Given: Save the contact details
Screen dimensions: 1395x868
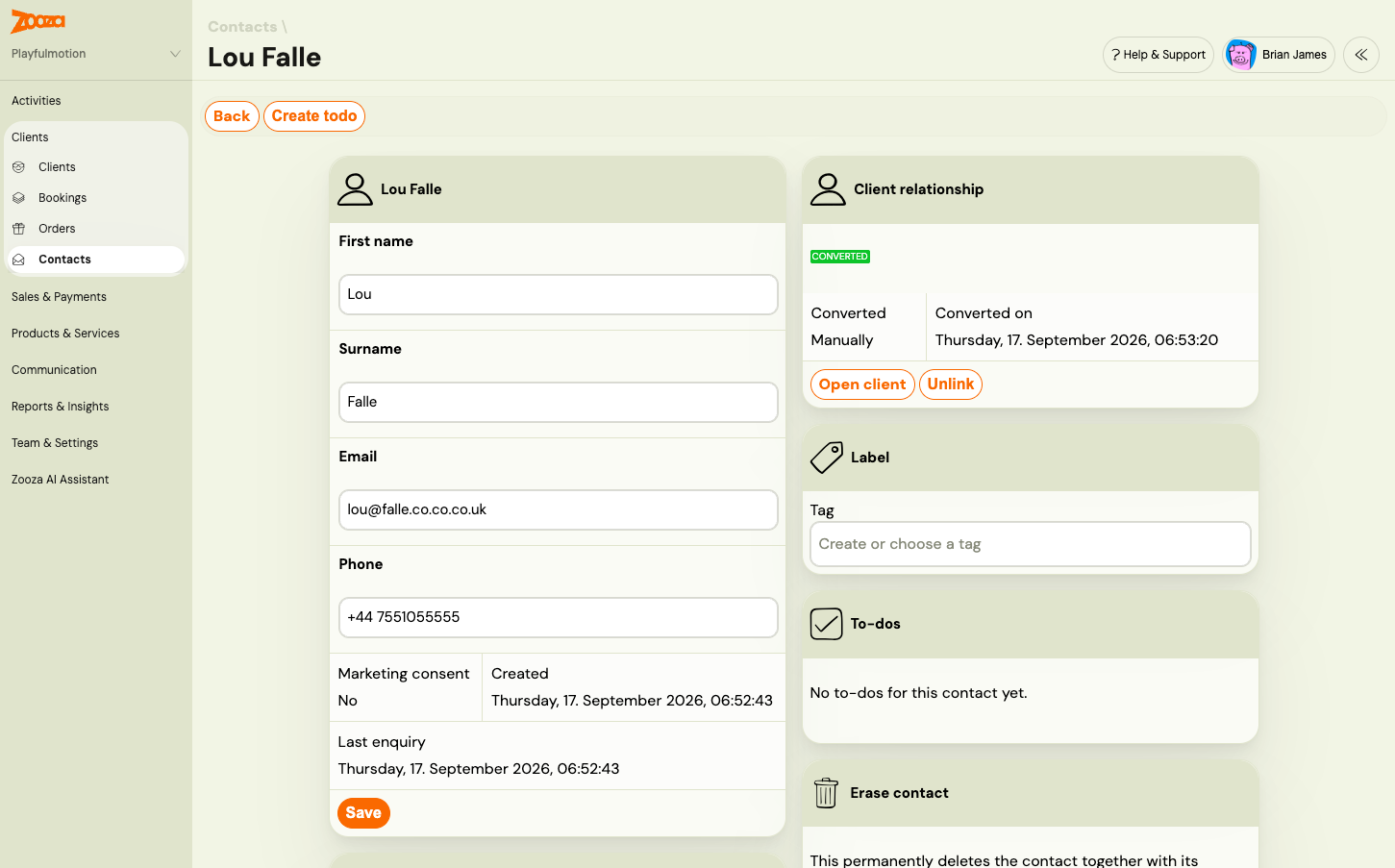Looking at the screenshot, I should (363, 813).
